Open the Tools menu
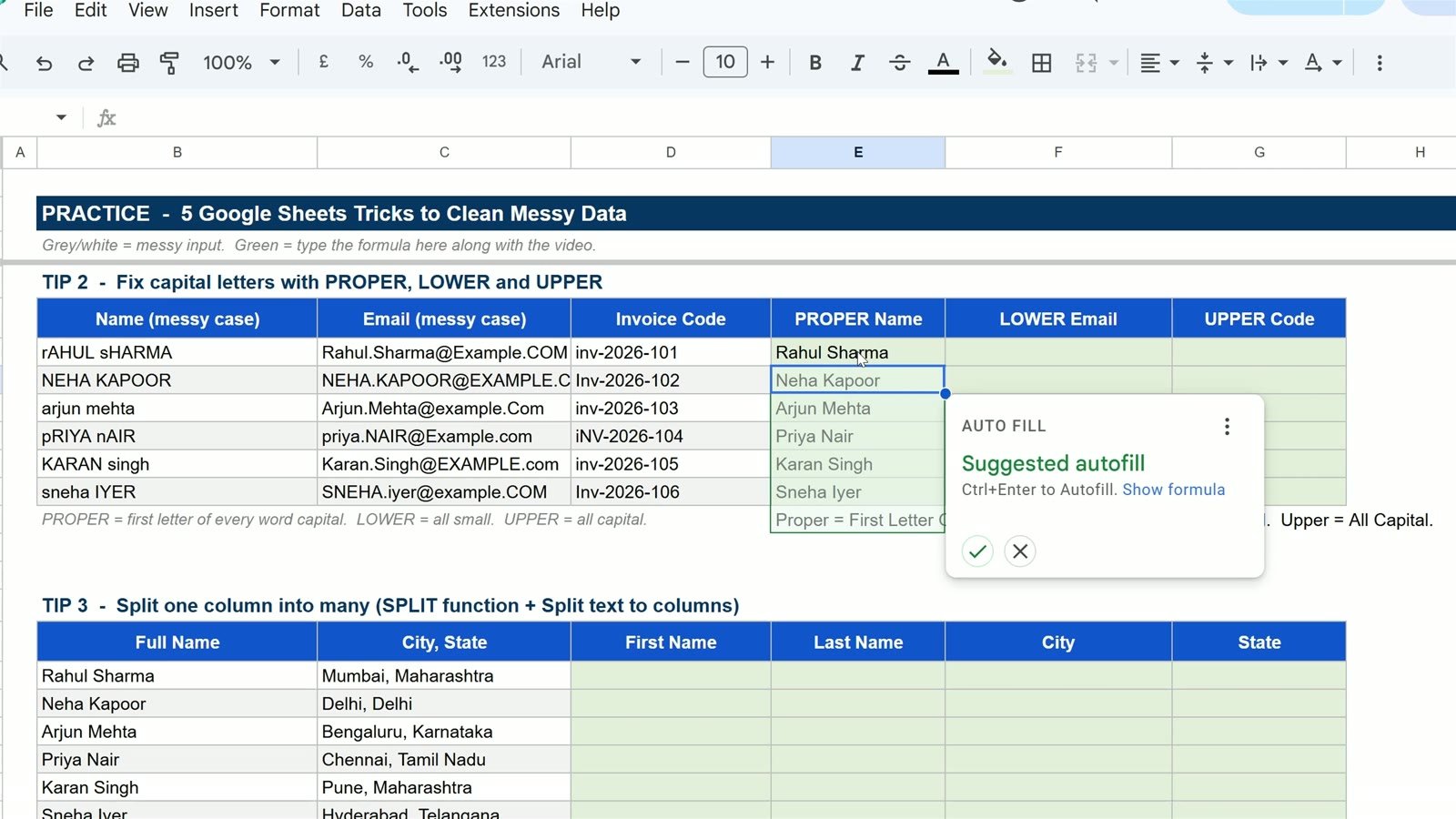The width and height of the screenshot is (1456, 819). 425,10
